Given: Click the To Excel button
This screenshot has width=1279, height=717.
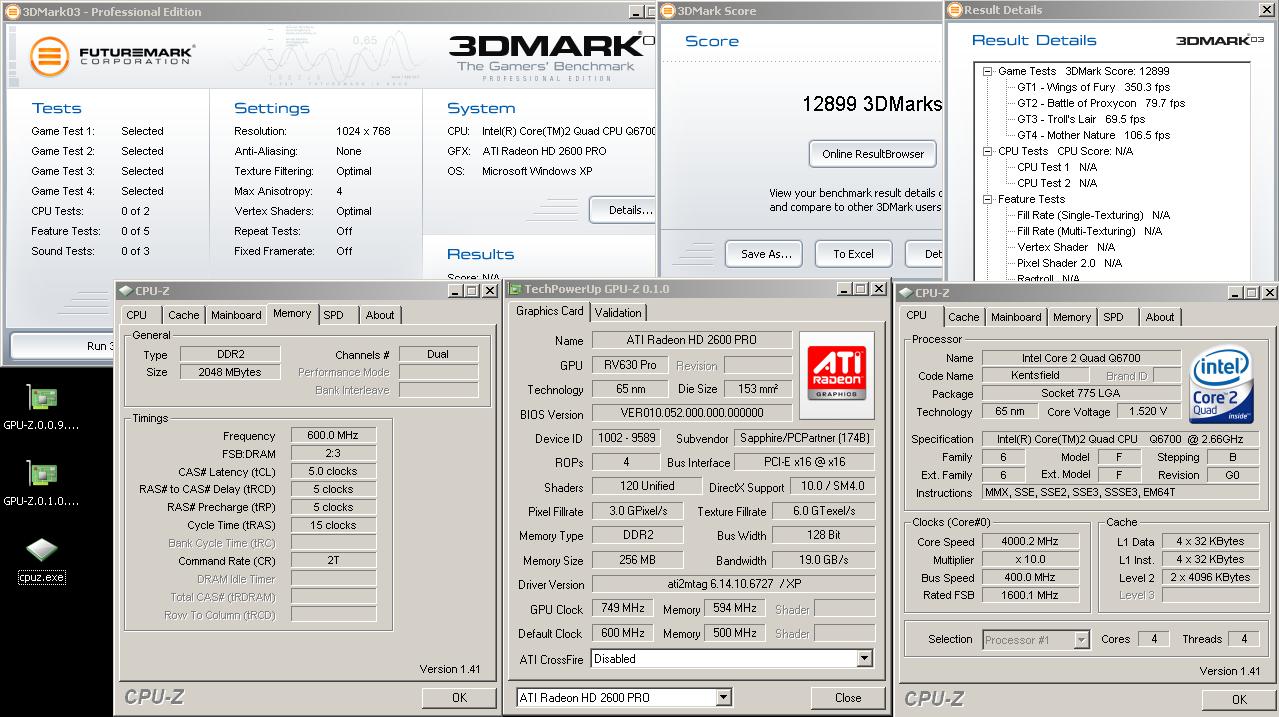Looking at the screenshot, I should (853, 254).
